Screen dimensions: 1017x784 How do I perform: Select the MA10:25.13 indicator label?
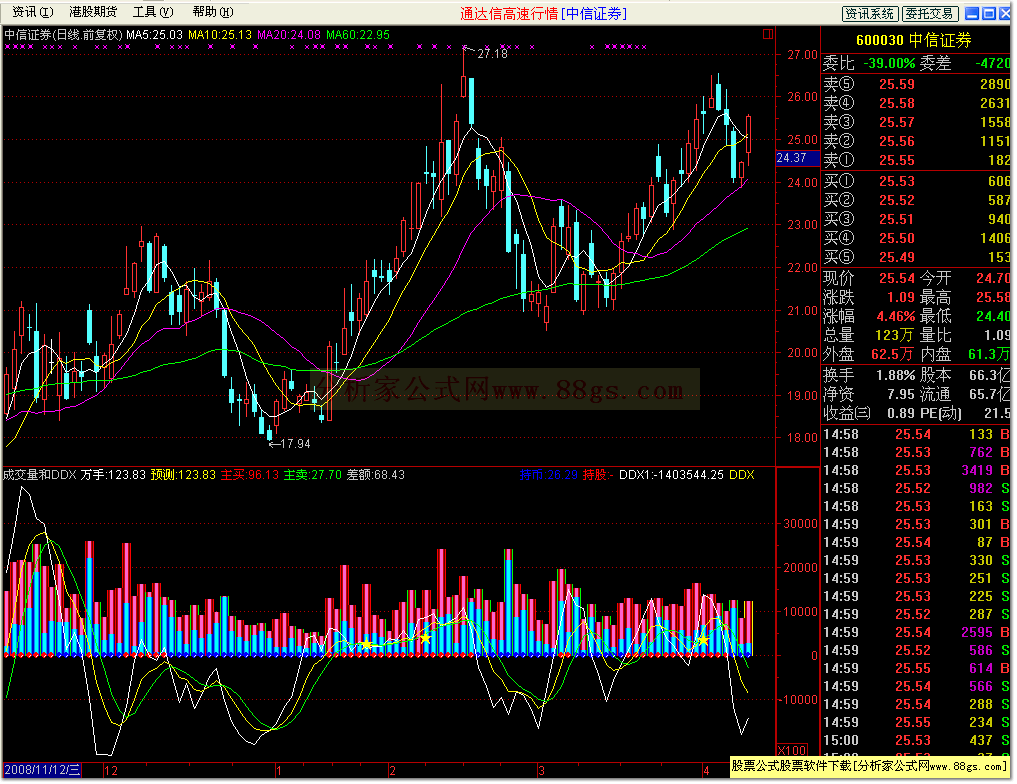[x=220, y=35]
